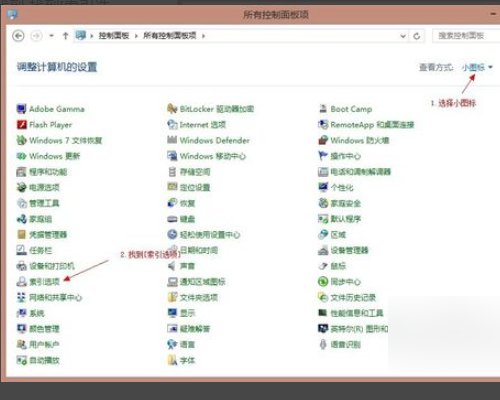Expand address bar history dropdown
This screenshot has height=400, width=500.
[403, 36]
